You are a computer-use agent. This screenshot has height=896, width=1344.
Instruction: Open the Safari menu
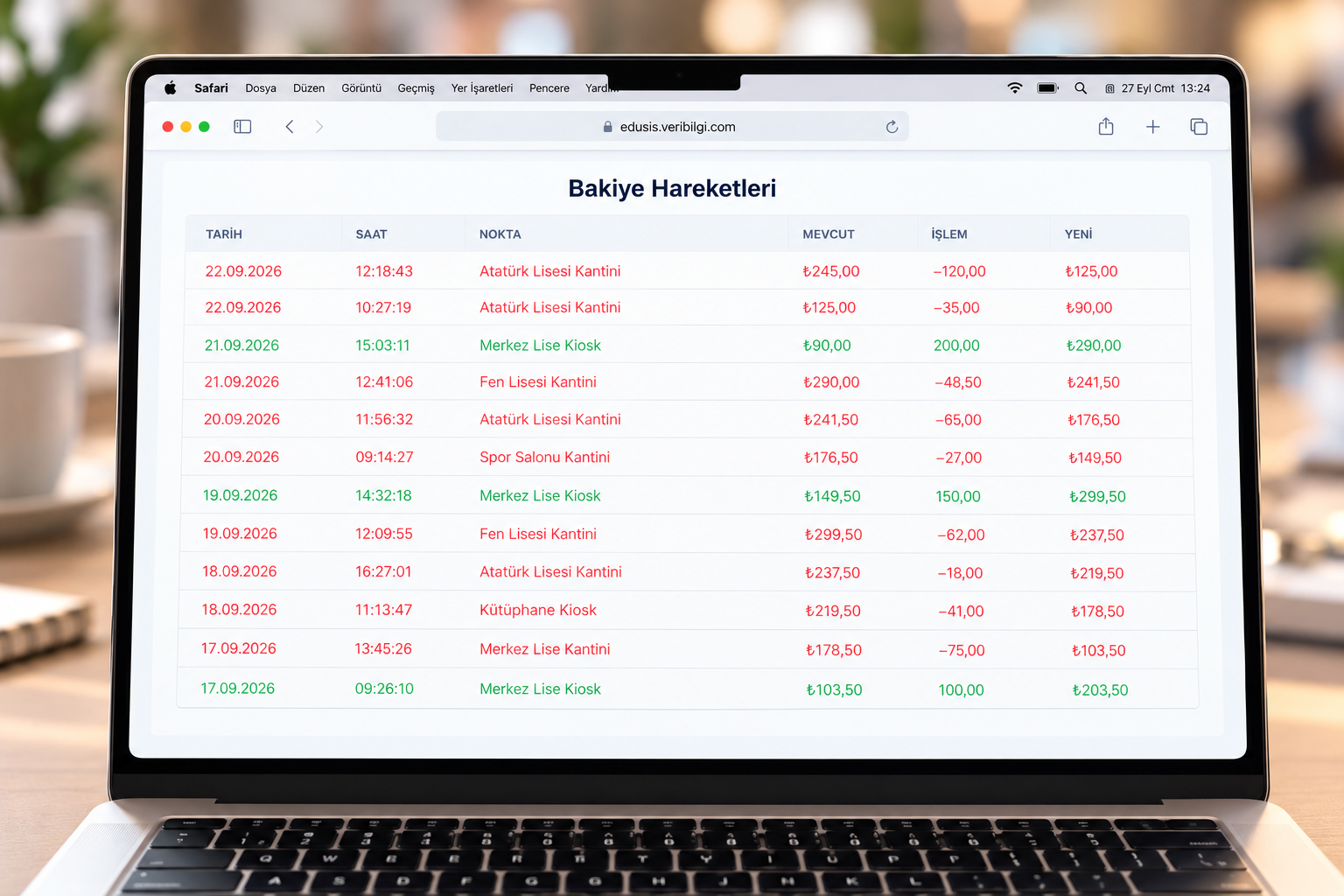[x=211, y=88]
